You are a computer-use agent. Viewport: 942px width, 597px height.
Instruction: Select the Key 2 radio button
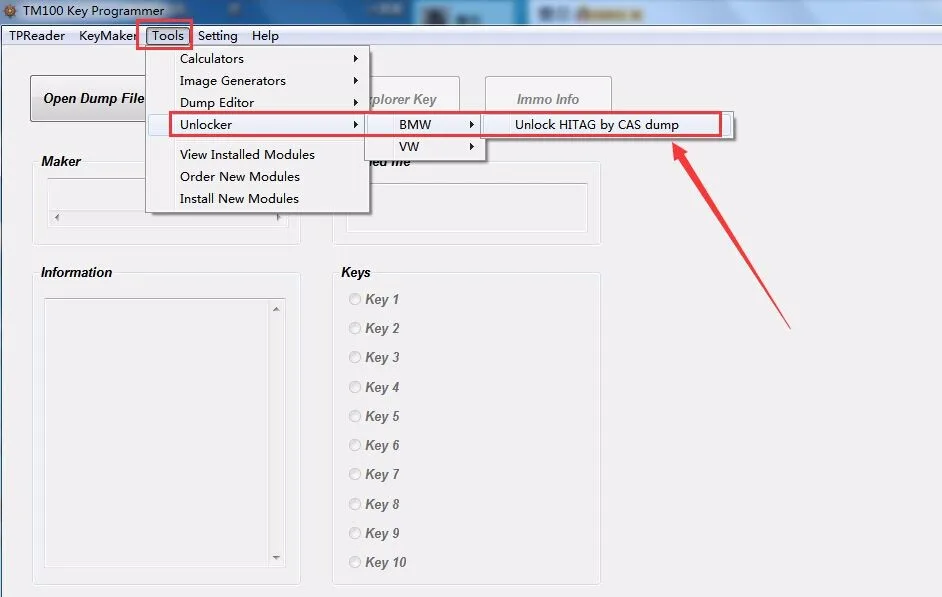pyautogui.click(x=355, y=328)
